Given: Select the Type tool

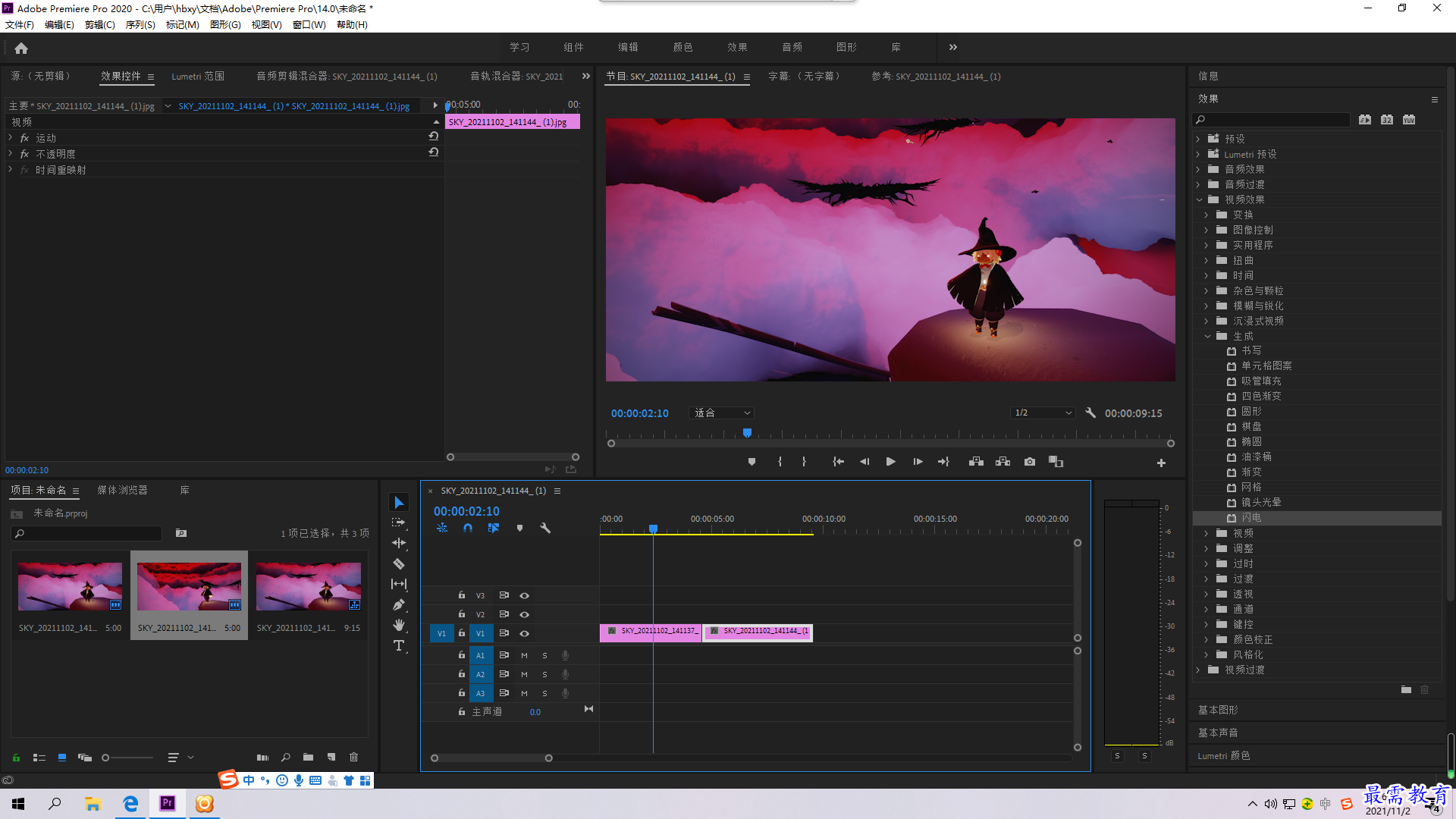Looking at the screenshot, I should coord(399,645).
